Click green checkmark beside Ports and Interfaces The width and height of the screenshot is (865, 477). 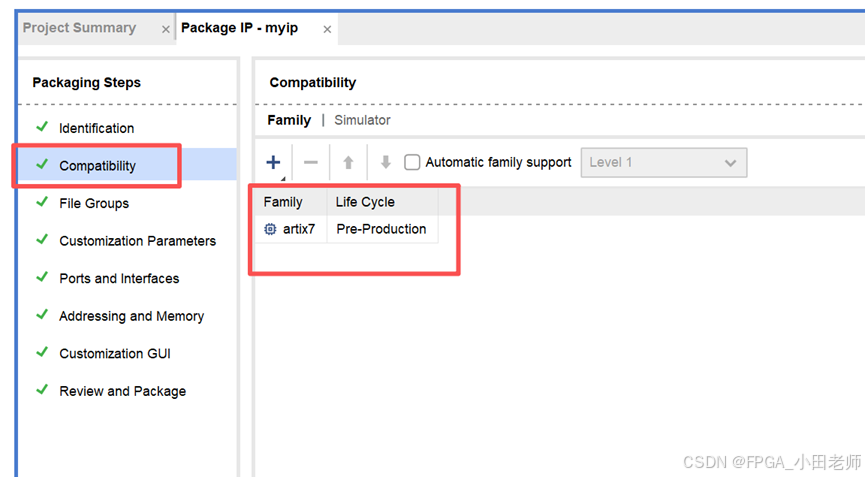(42, 277)
